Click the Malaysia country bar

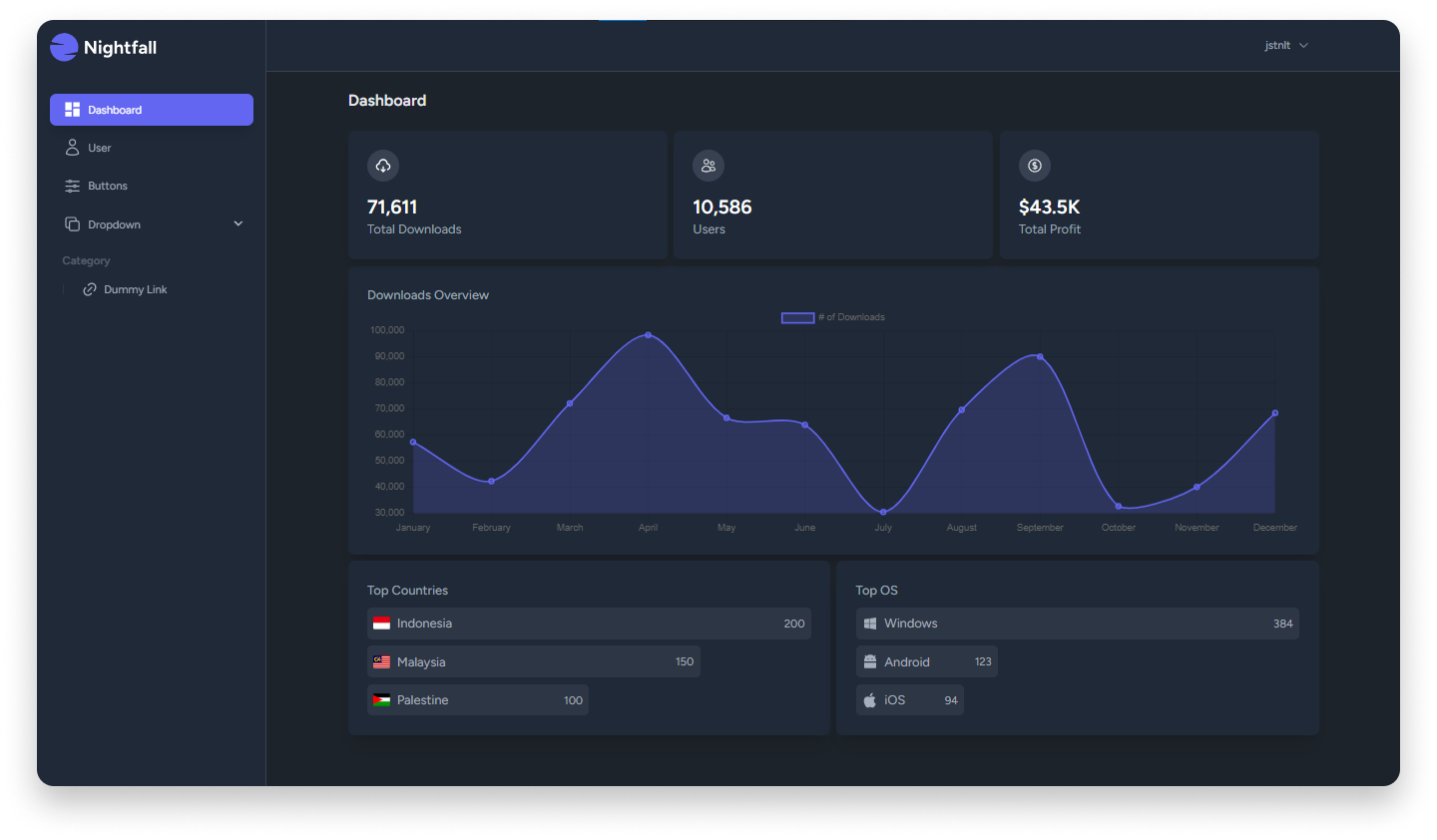pos(534,661)
